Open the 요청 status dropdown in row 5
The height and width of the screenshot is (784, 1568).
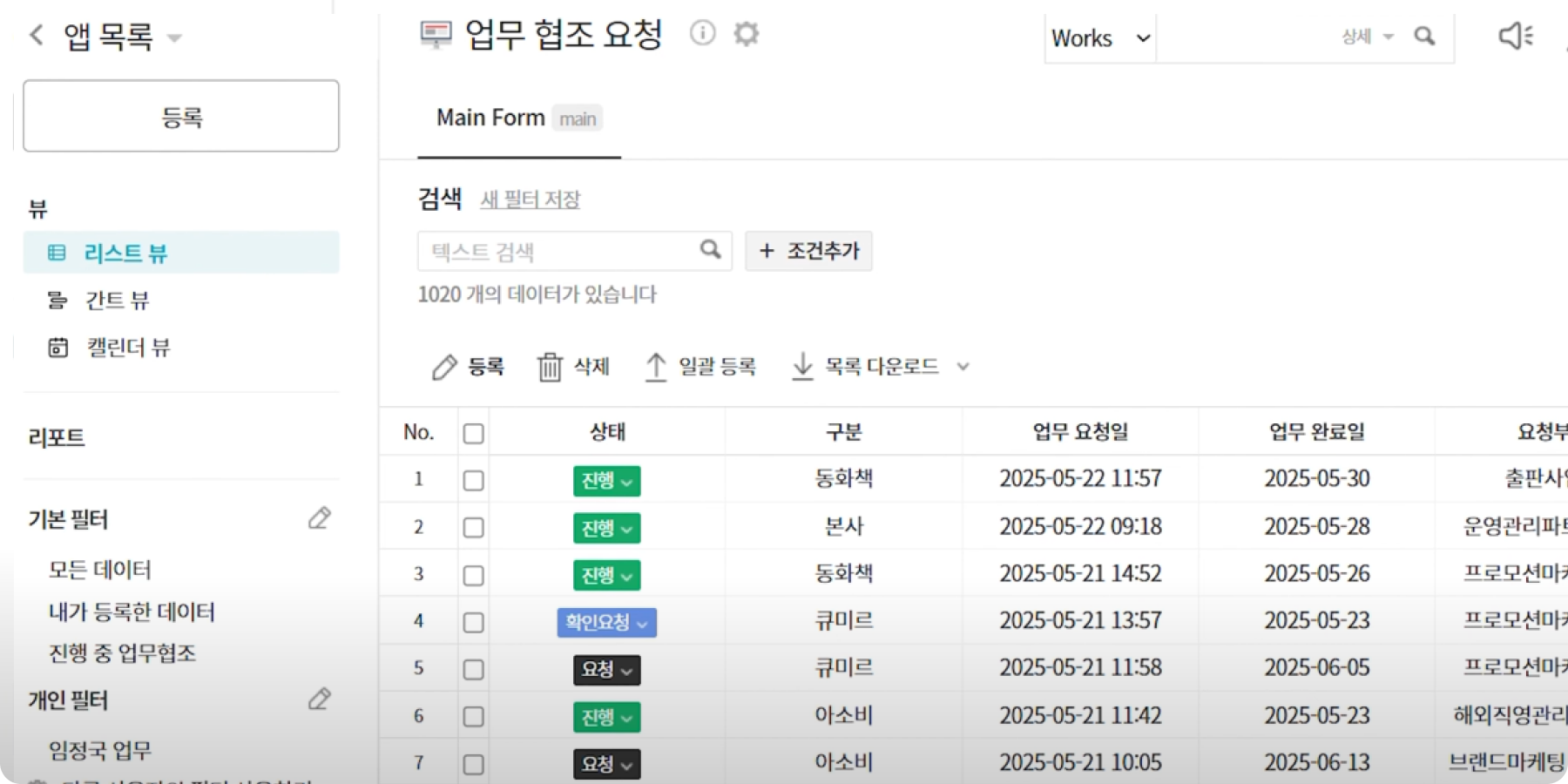(607, 669)
